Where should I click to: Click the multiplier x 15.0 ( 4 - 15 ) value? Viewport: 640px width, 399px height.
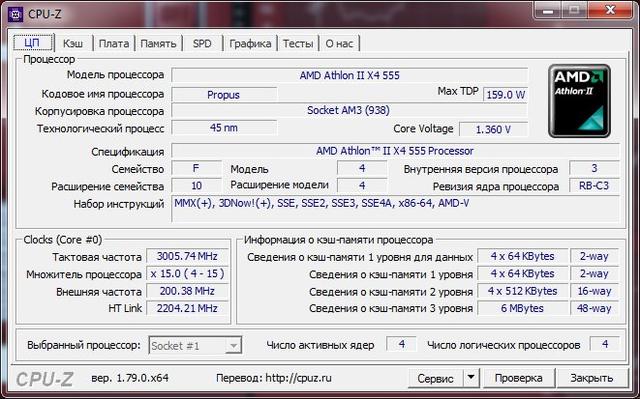click(187, 273)
